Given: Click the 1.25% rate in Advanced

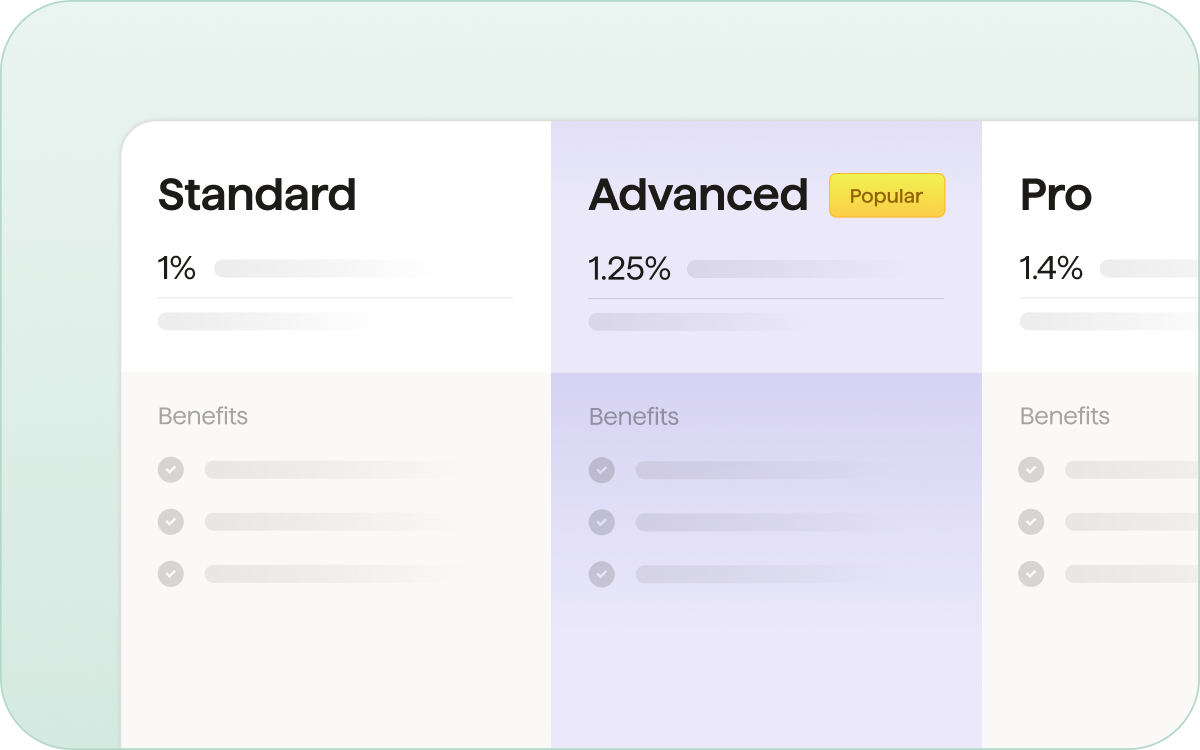Looking at the screenshot, I should tap(629, 269).
